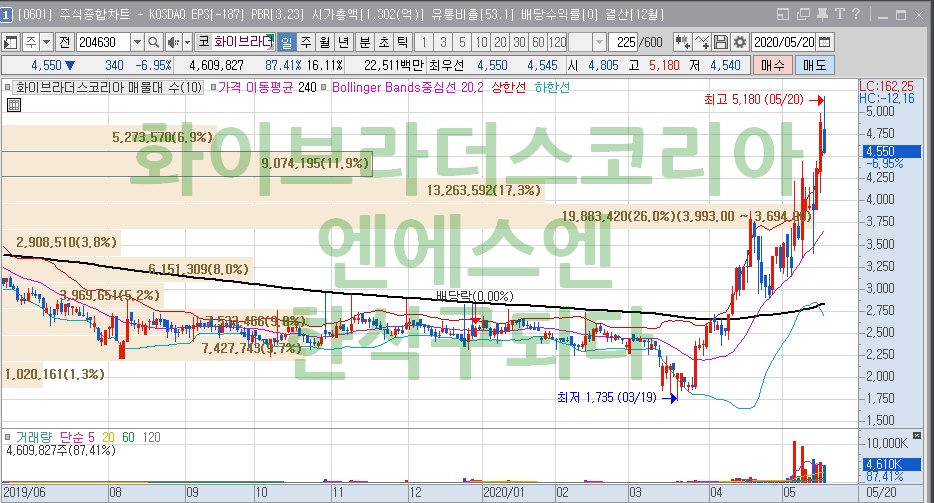Viewport: 934px width, 503px height.
Task: Click the stock code field 204630
Action: coord(102,42)
